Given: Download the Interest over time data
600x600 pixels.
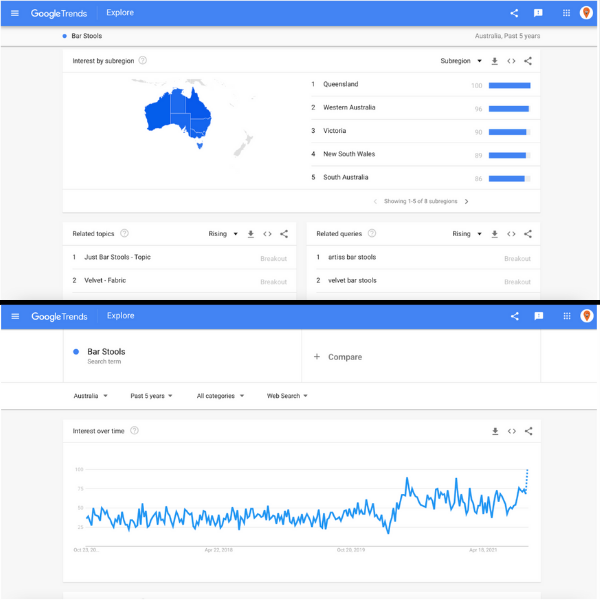Looking at the screenshot, I should (x=494, y=431).
